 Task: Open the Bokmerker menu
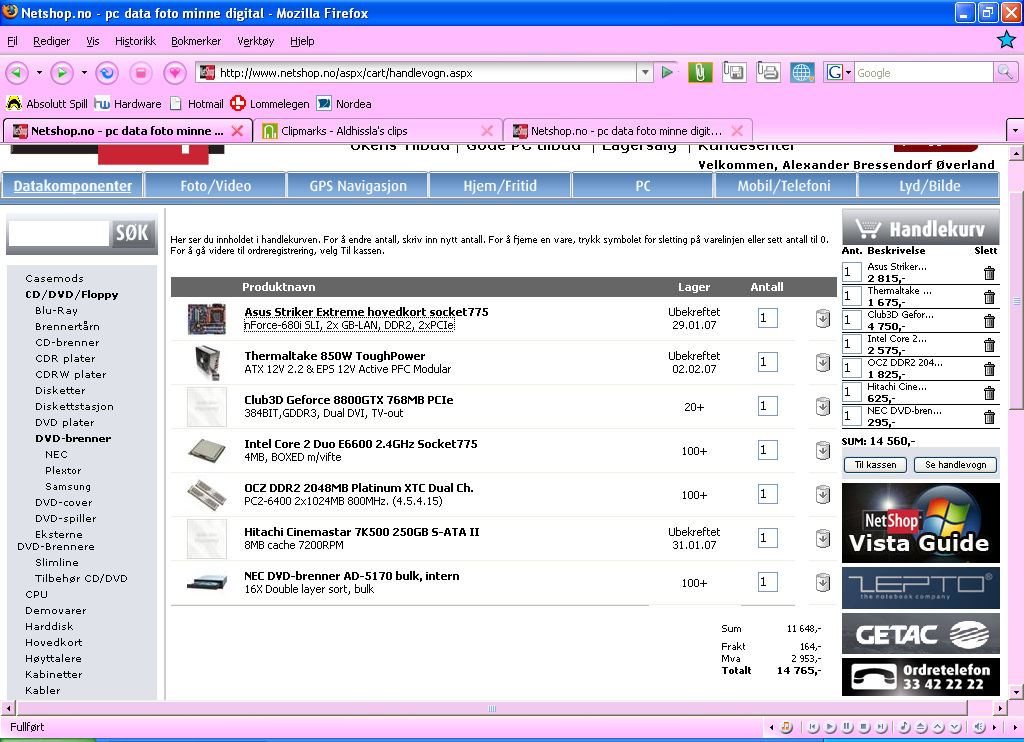tap(196, 41)
